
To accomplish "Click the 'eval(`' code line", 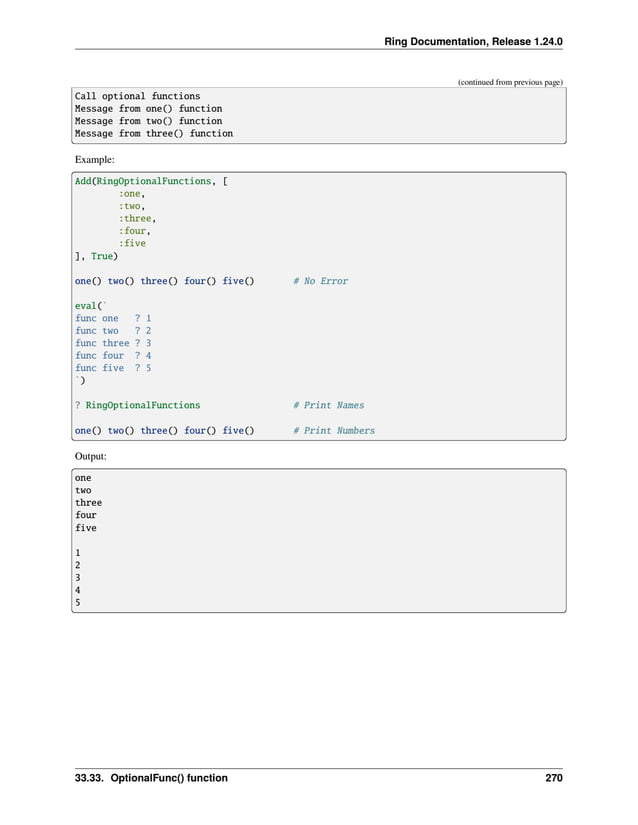I will [90, 306].
